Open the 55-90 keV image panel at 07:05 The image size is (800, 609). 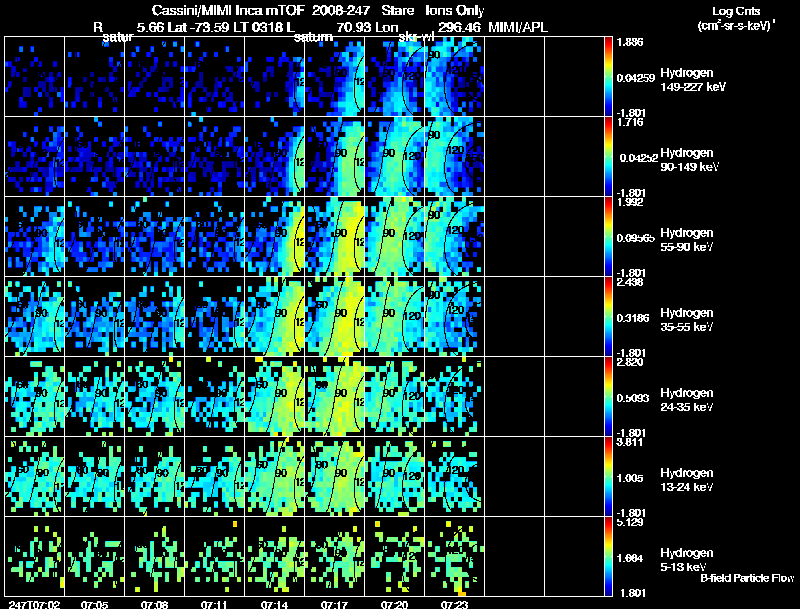(94, 237)
